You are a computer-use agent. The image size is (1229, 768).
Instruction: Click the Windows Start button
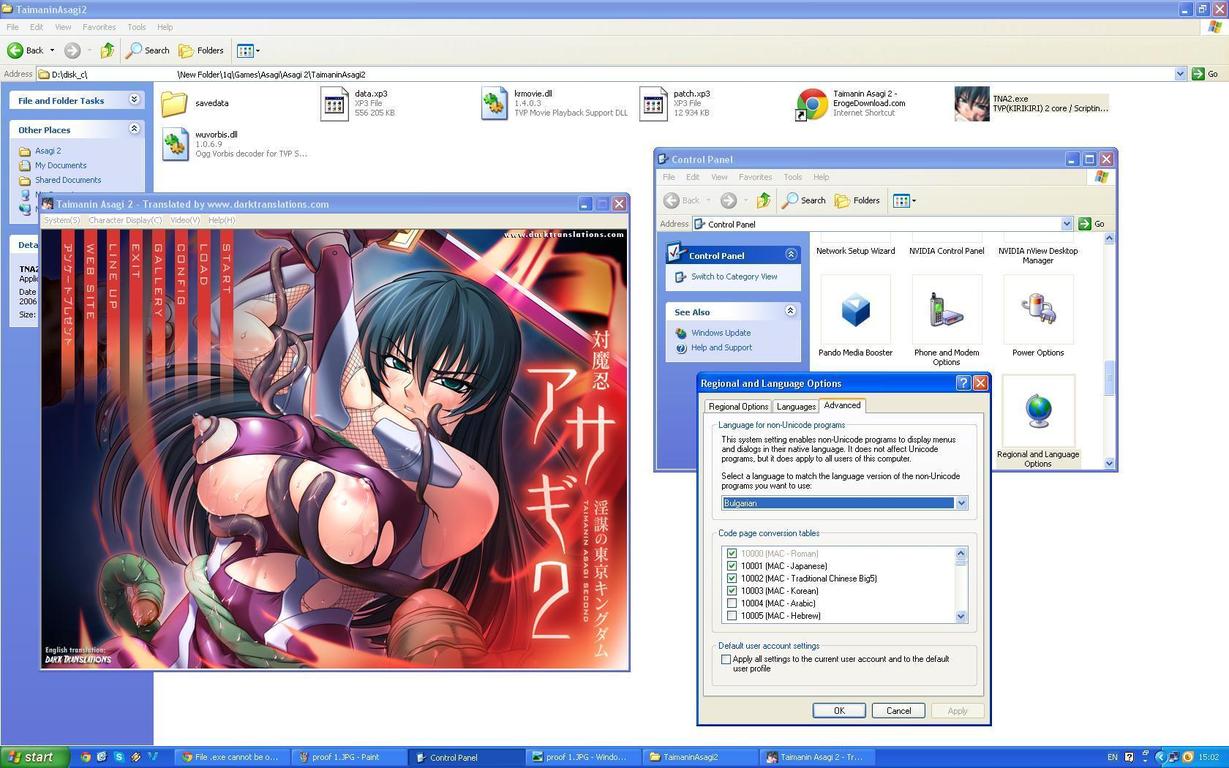pyautogui.click(x=33, y=757)
